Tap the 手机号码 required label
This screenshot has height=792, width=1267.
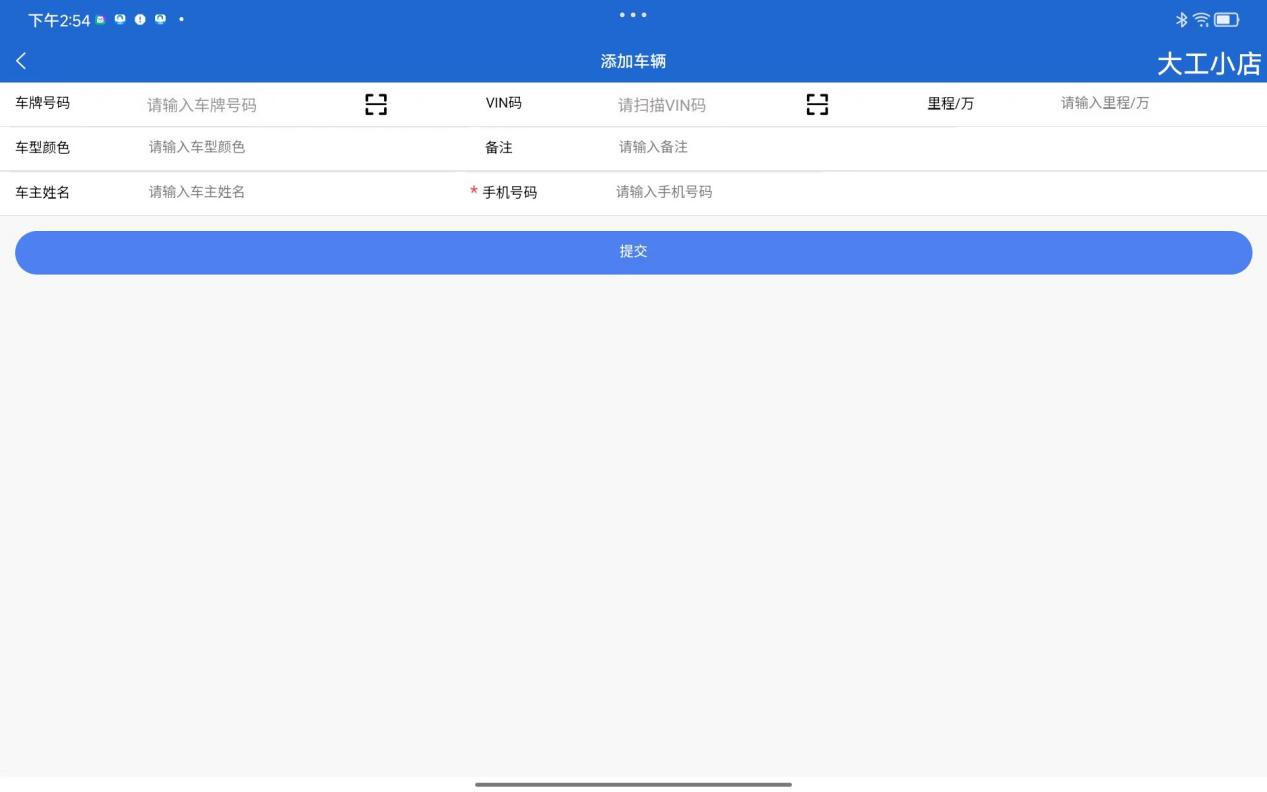(504, 192)
